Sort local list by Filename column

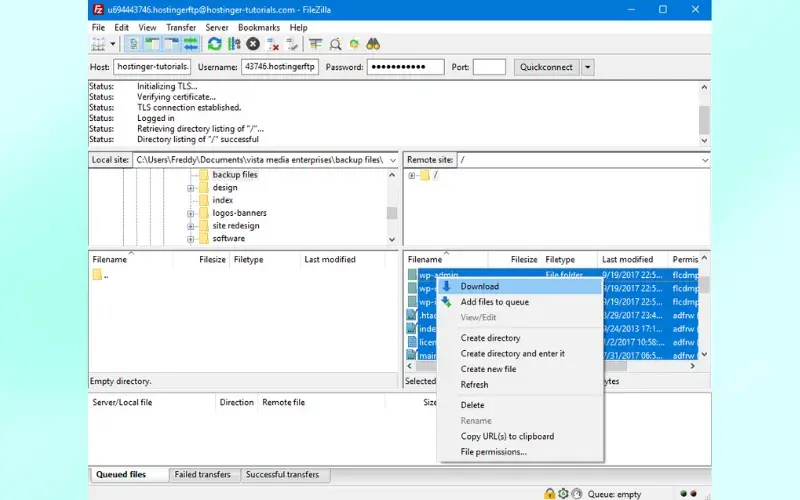131,259
